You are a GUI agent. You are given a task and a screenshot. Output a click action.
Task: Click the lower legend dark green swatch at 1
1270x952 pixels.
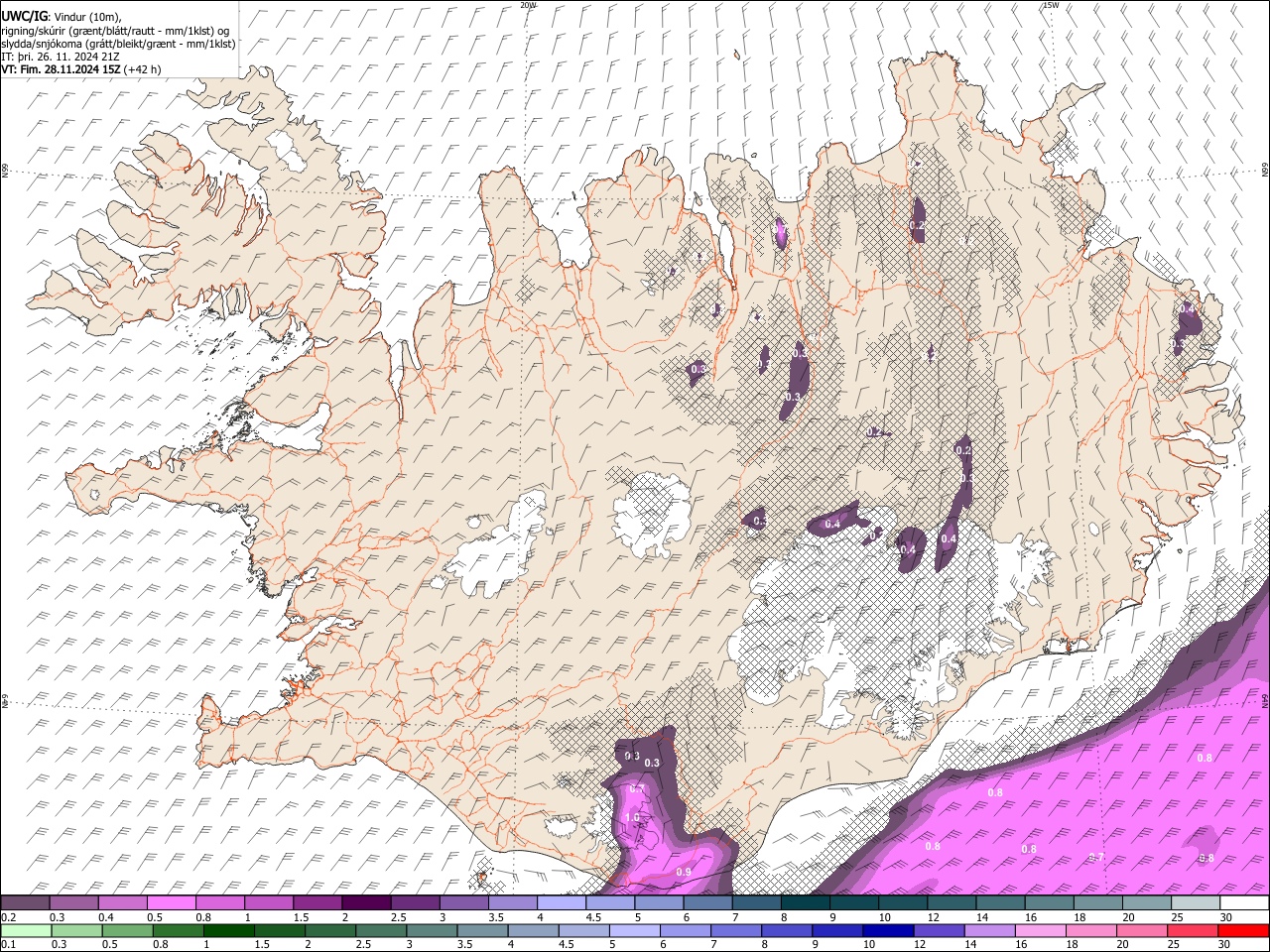pos(228,930)
